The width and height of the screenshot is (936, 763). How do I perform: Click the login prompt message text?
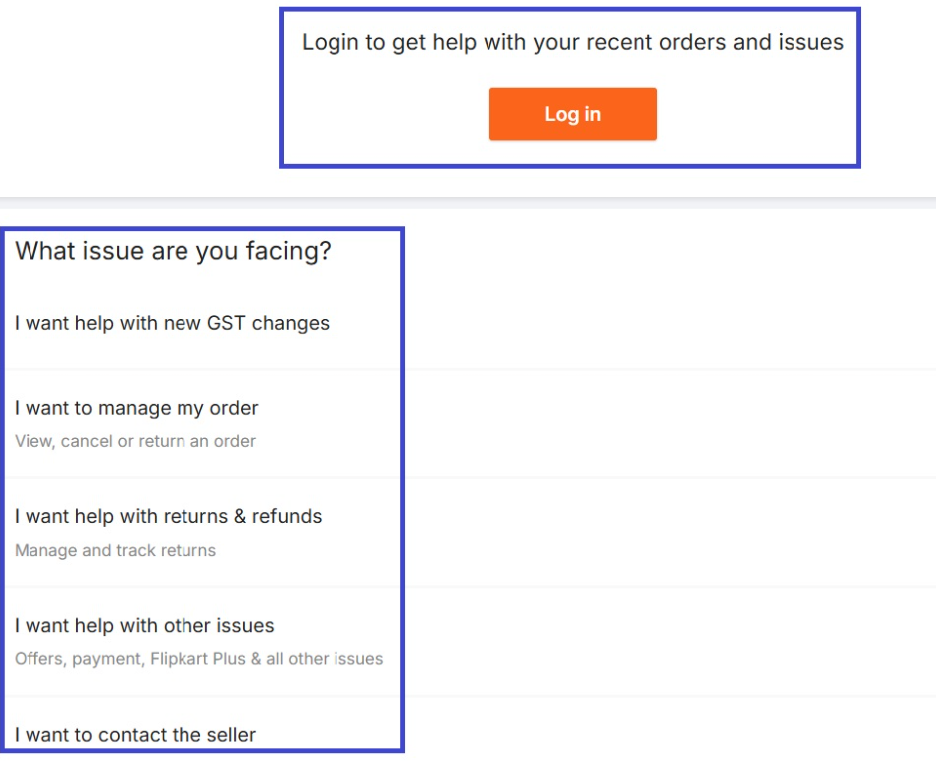(x=572, y=42)
